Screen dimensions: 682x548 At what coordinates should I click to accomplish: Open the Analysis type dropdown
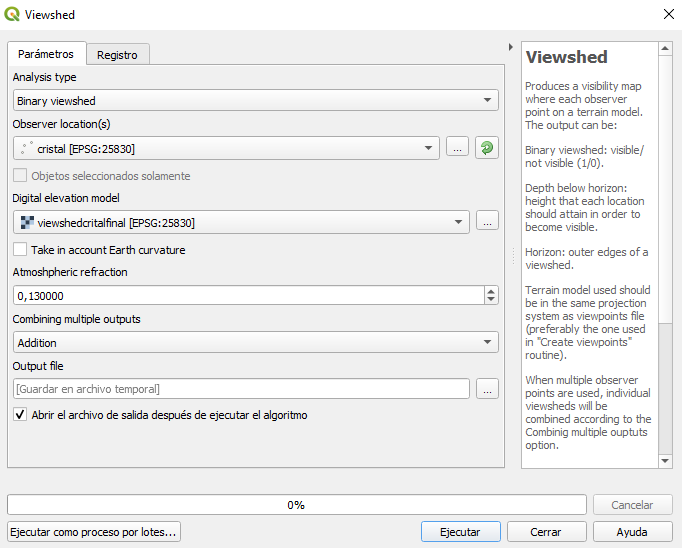click(256, 101)
